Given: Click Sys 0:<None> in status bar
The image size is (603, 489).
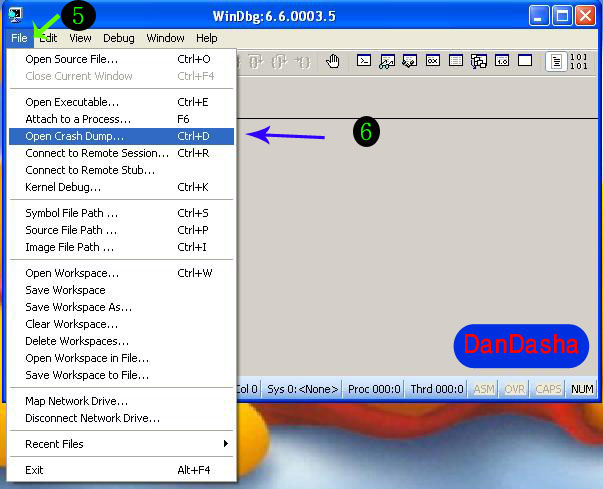Looking at the screenshot, I should [x=303, y=389].
